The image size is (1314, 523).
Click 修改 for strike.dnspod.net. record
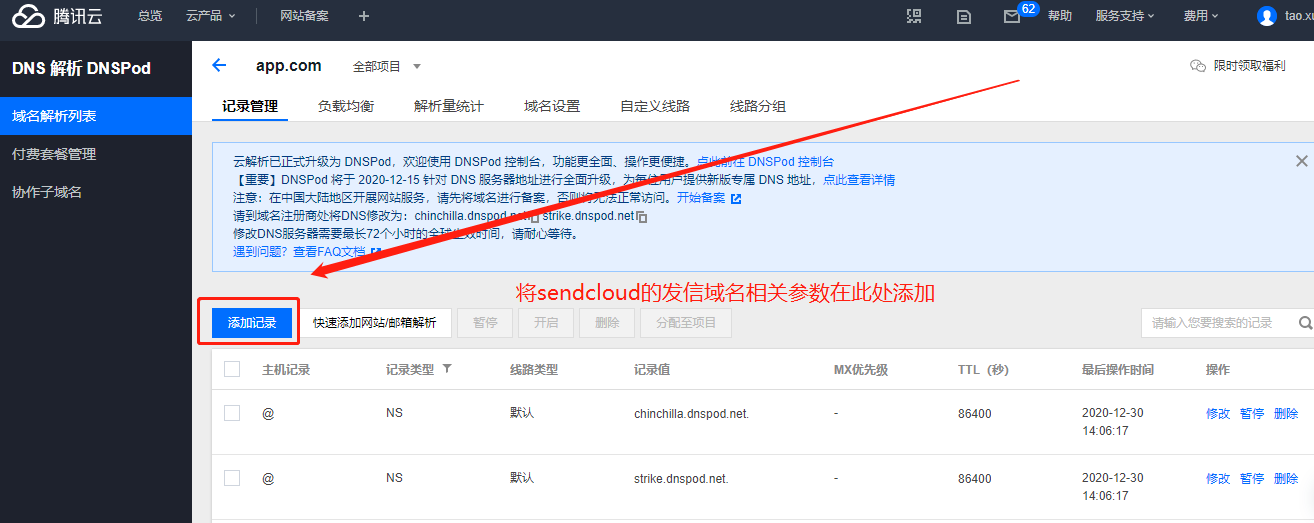point(1218,478)
